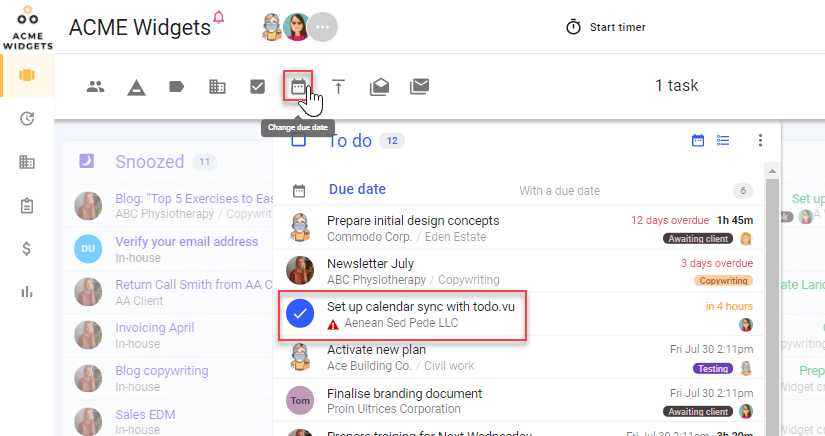Click the Ace Building Co. client name
This screenshot has width=825, height=436.
[369, 366]
